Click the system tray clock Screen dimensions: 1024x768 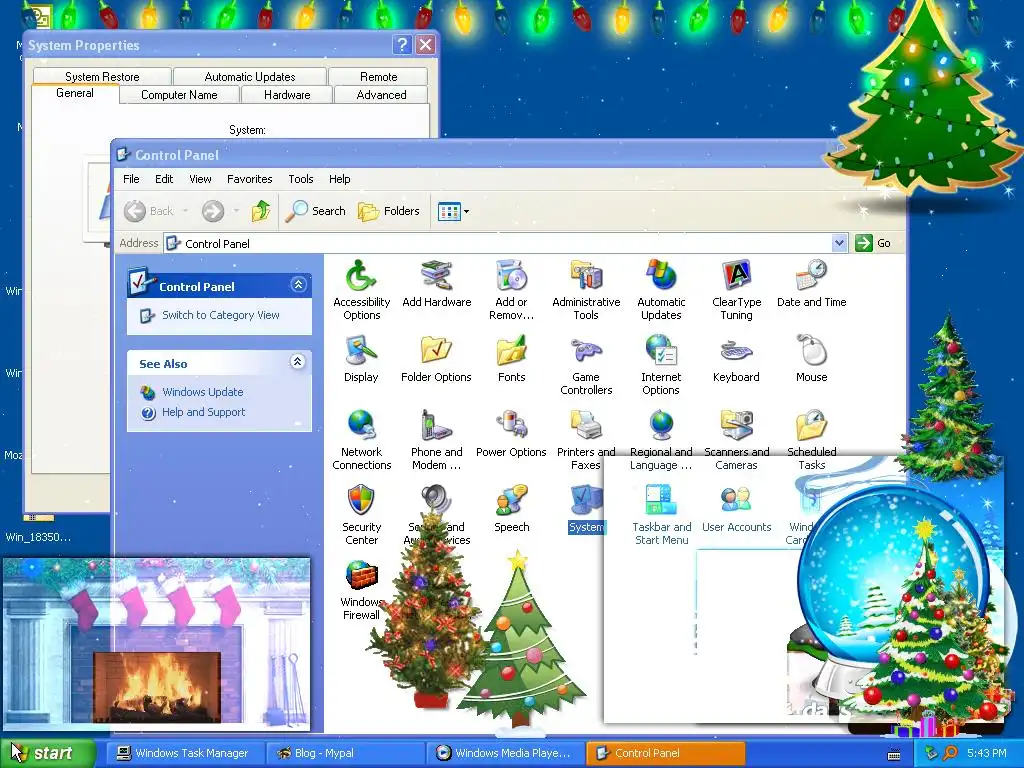tap(986, 753)
